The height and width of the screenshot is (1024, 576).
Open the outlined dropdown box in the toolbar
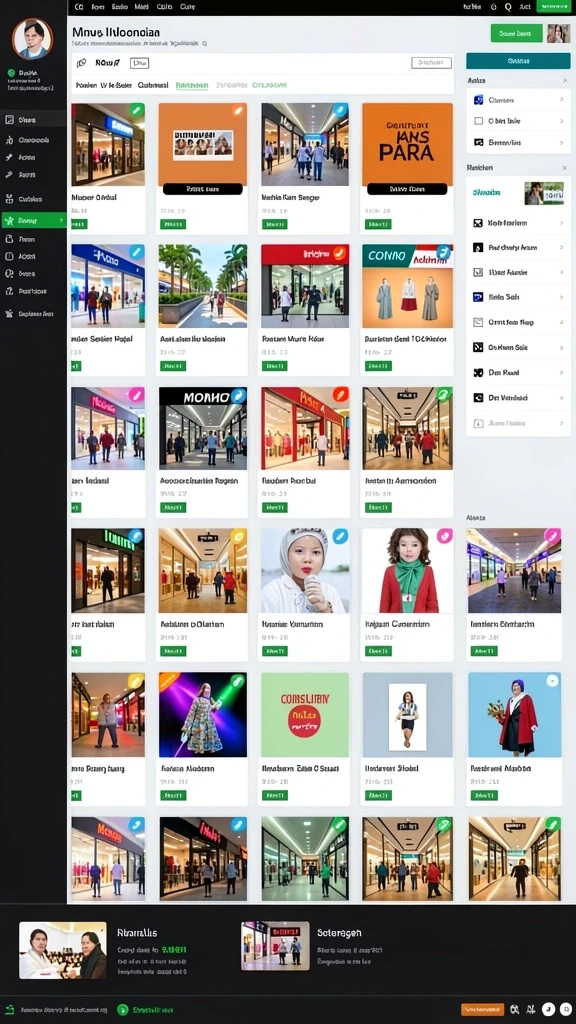click(x=431, y=63)
